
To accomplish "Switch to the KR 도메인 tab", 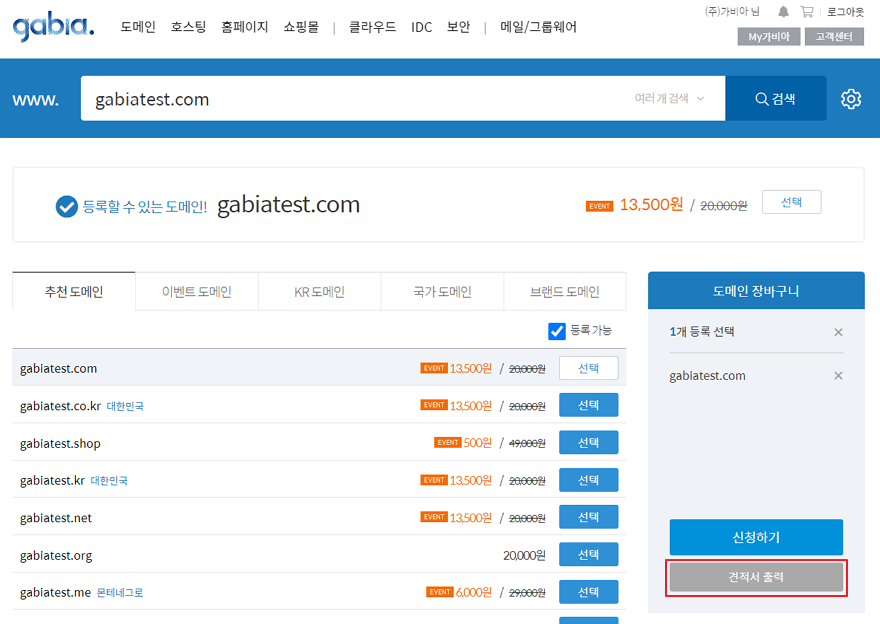I will pos(319,291).
